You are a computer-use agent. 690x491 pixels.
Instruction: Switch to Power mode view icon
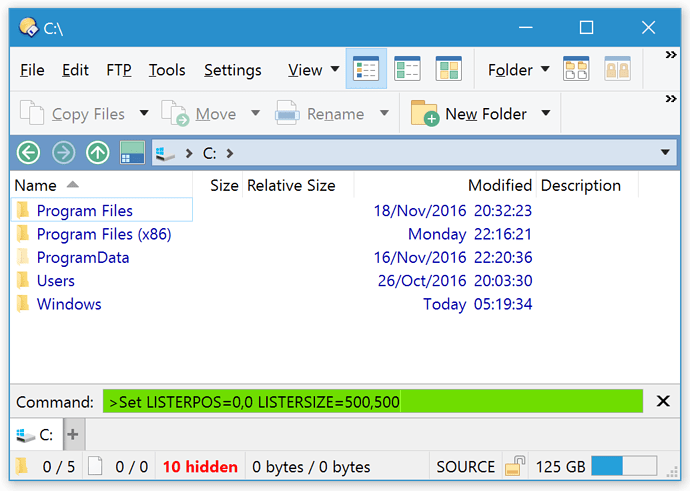click(x=407, y=69)
